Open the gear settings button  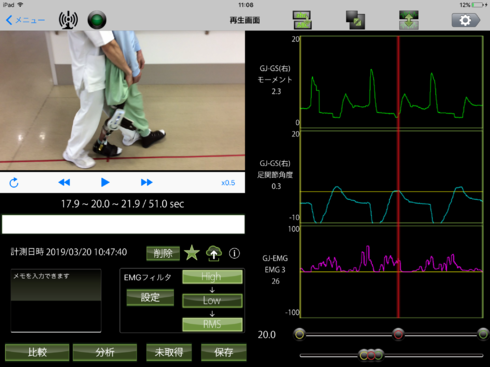(x=466, y=20)
